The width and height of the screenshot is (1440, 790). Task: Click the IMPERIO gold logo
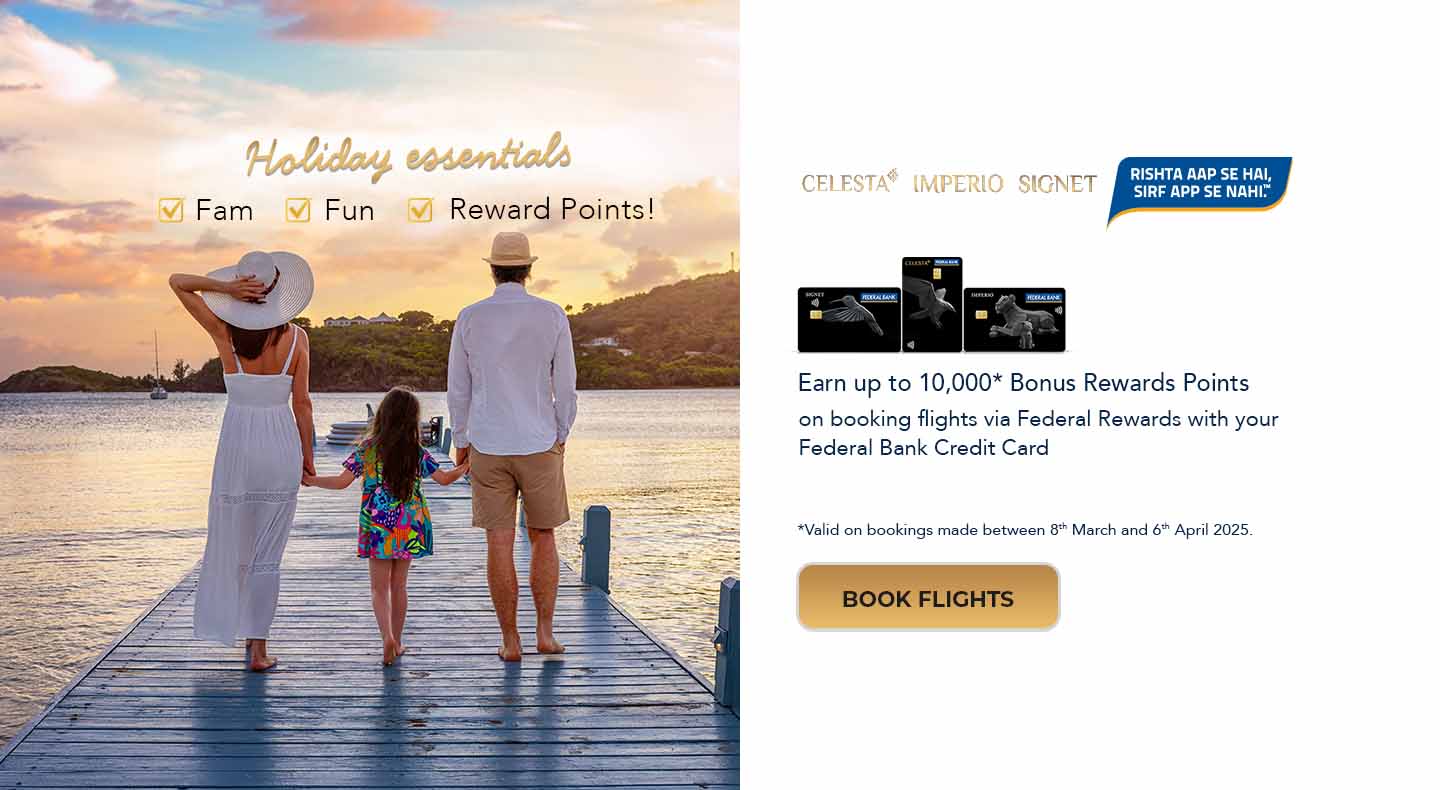[957, 184]
